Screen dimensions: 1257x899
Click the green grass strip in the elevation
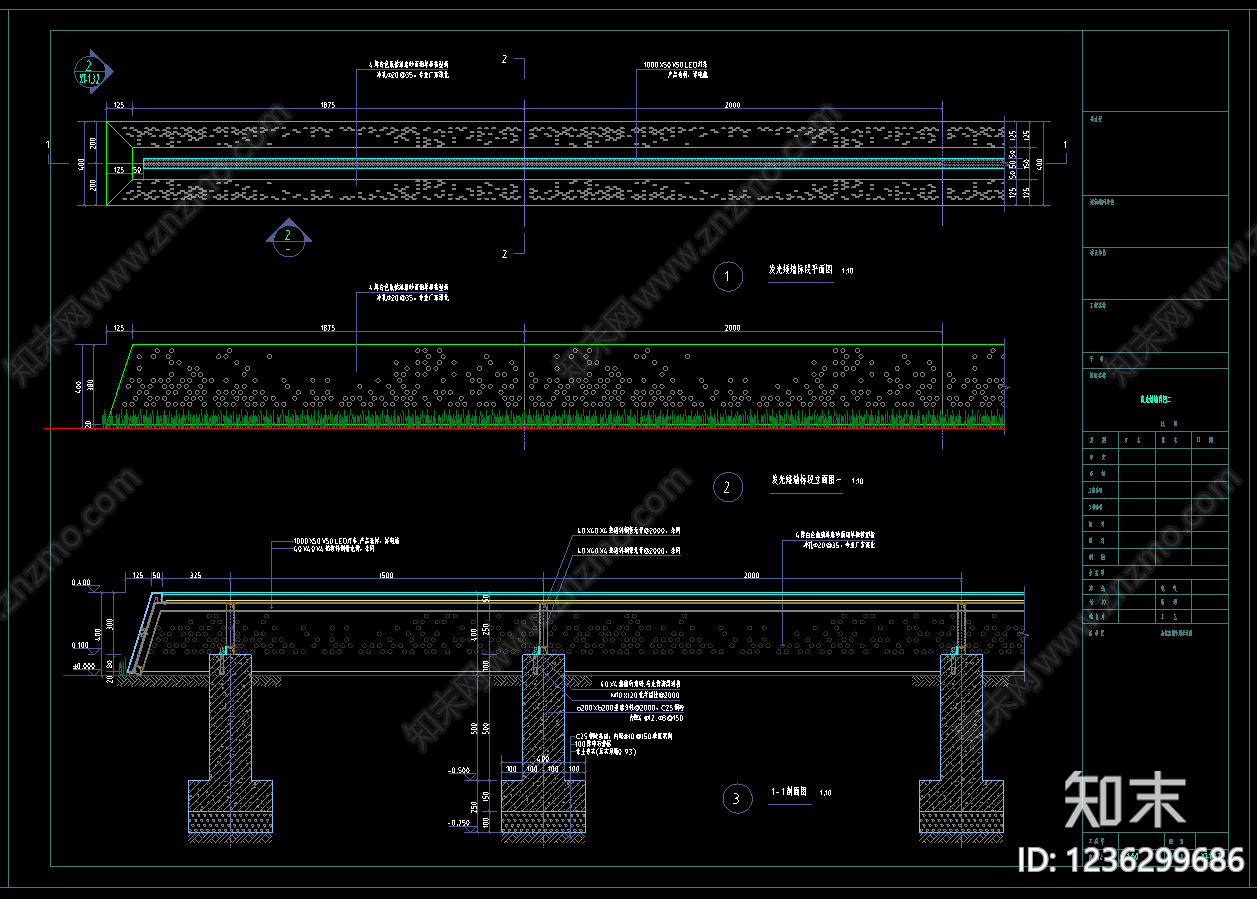click(554, 418)
